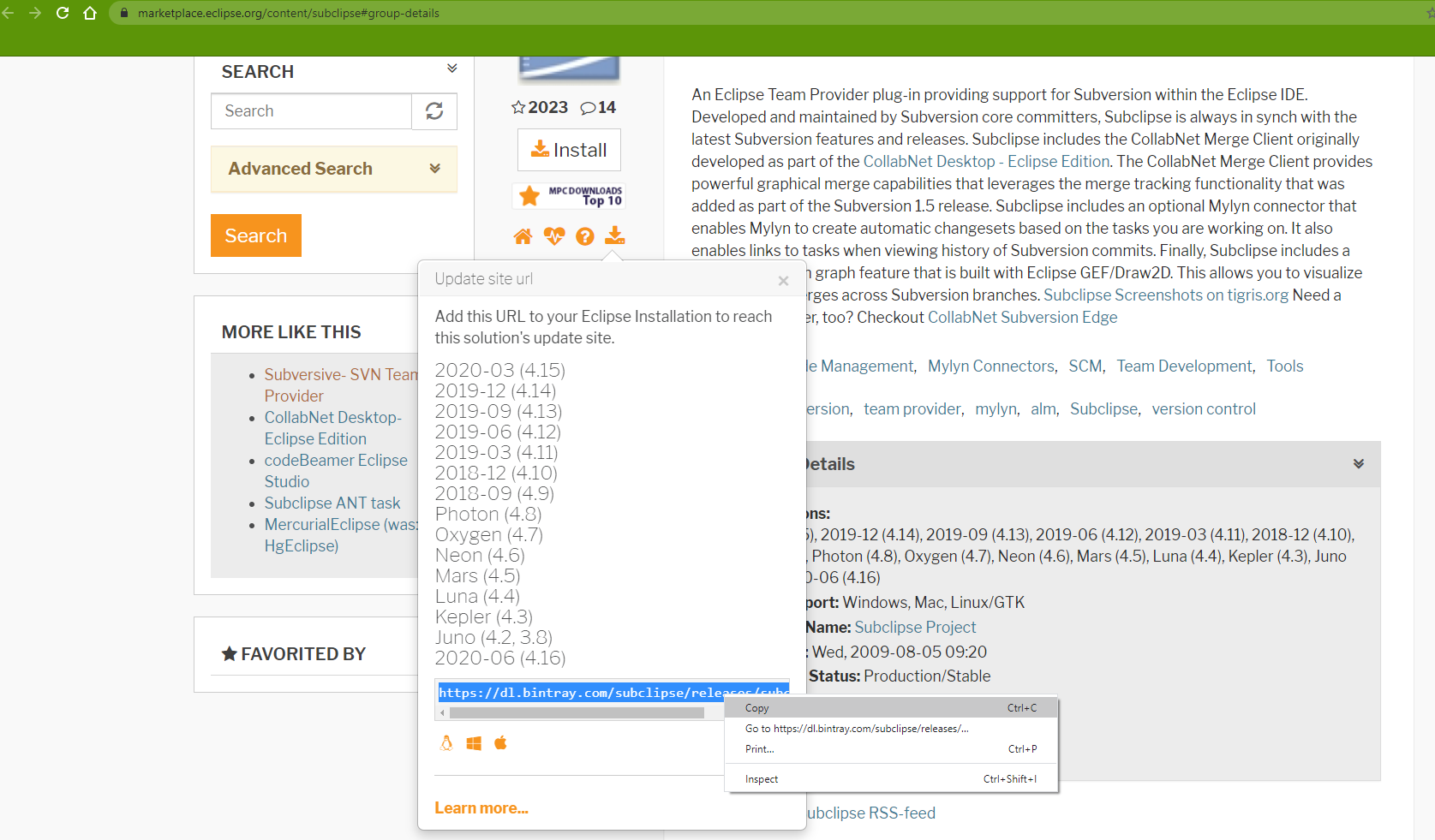Click the Linux penguin icon
This screenshot has width=1435, height=840.
[x=446, y=743]
